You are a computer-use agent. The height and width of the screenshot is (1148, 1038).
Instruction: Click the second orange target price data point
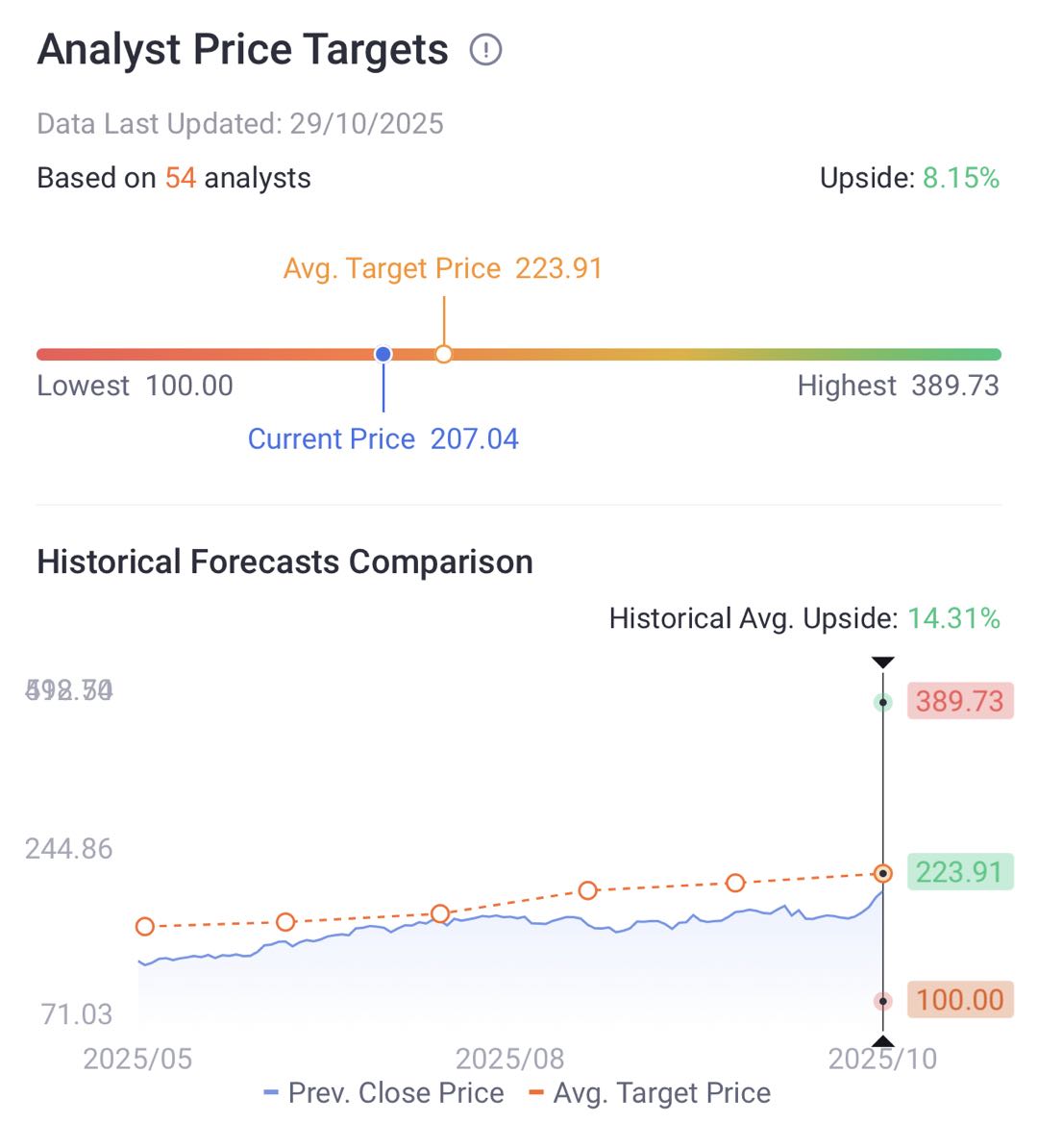(x=285, y=922)
